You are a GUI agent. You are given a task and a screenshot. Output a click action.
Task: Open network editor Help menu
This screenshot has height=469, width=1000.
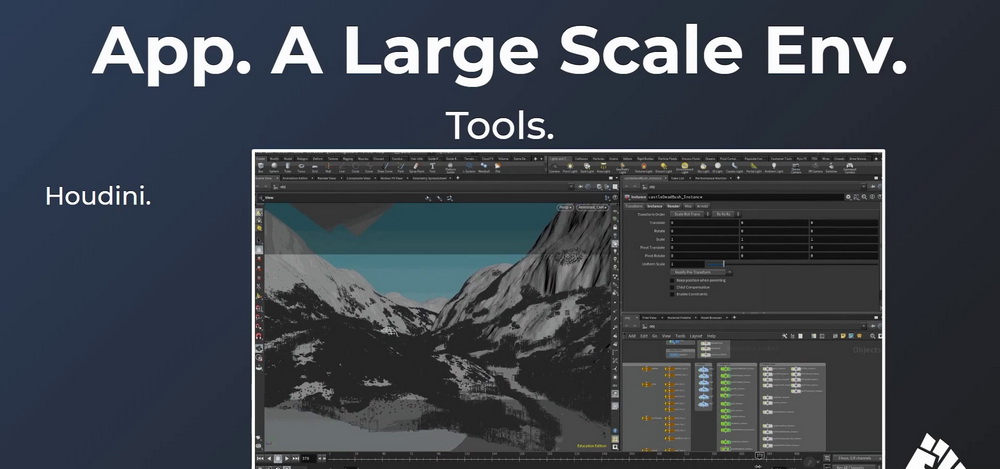[711, 336]
